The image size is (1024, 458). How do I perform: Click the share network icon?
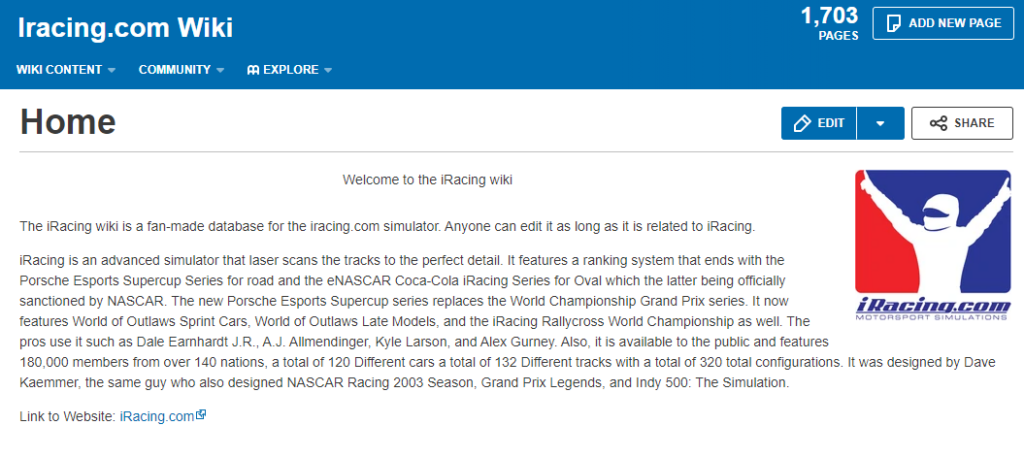tap(938, 123)
